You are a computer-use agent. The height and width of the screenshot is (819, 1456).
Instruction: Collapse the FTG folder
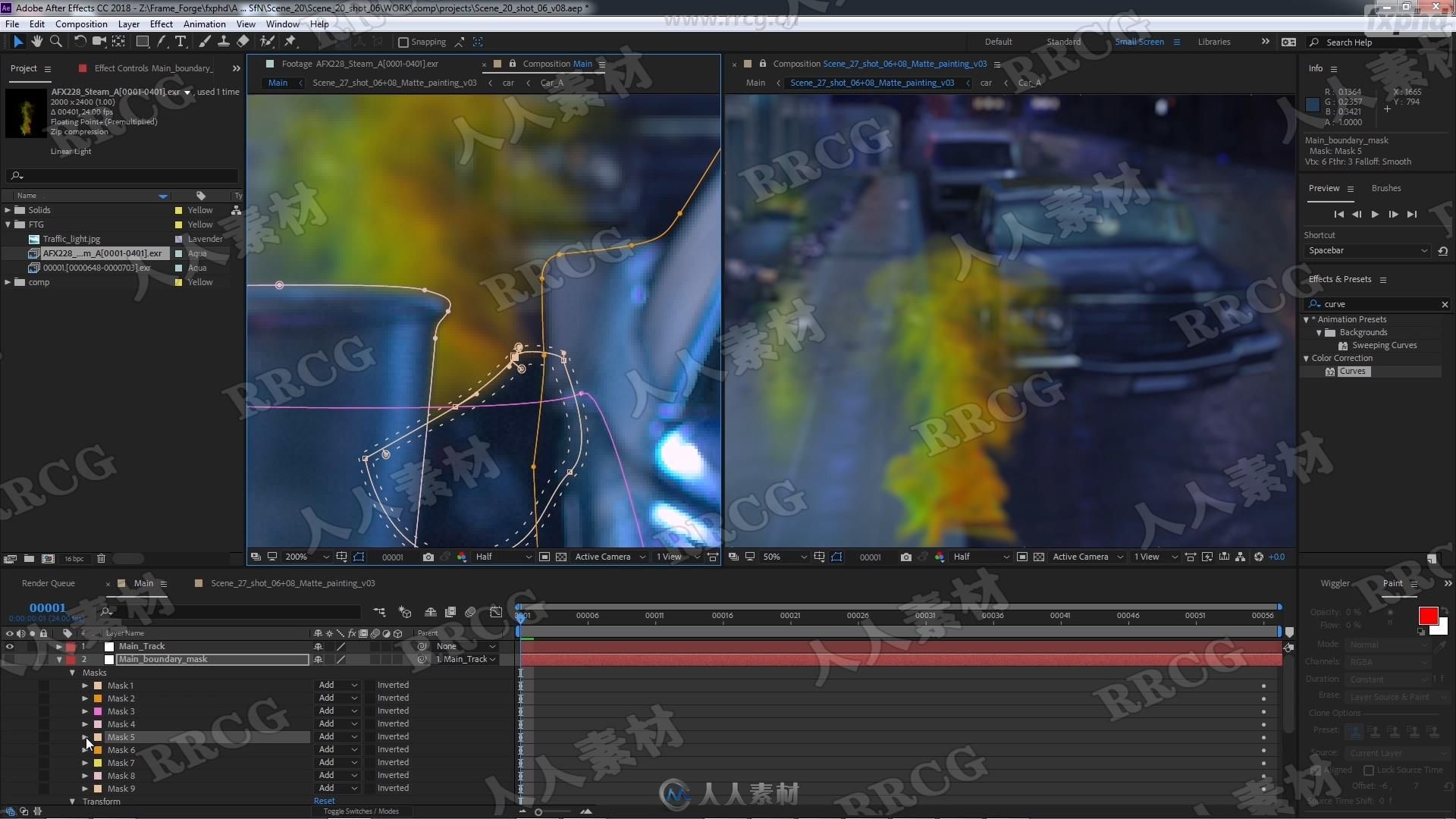(8, 224)
